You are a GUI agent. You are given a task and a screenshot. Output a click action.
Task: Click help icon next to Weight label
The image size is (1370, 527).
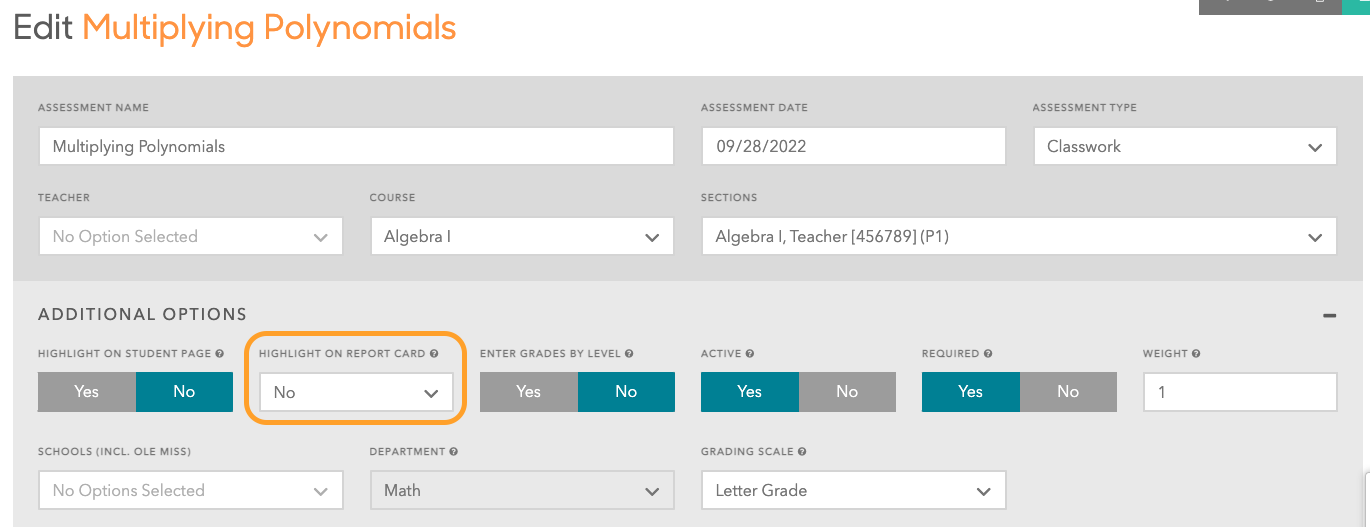pos(1197,354)
